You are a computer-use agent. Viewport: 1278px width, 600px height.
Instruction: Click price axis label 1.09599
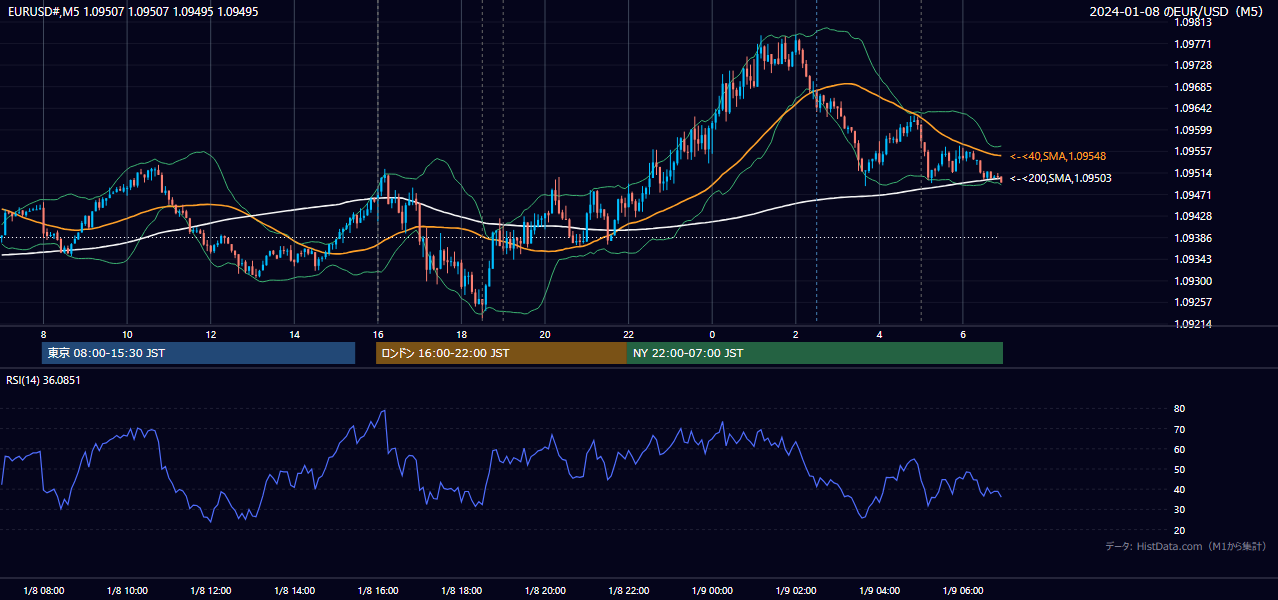pos(1193,130)
